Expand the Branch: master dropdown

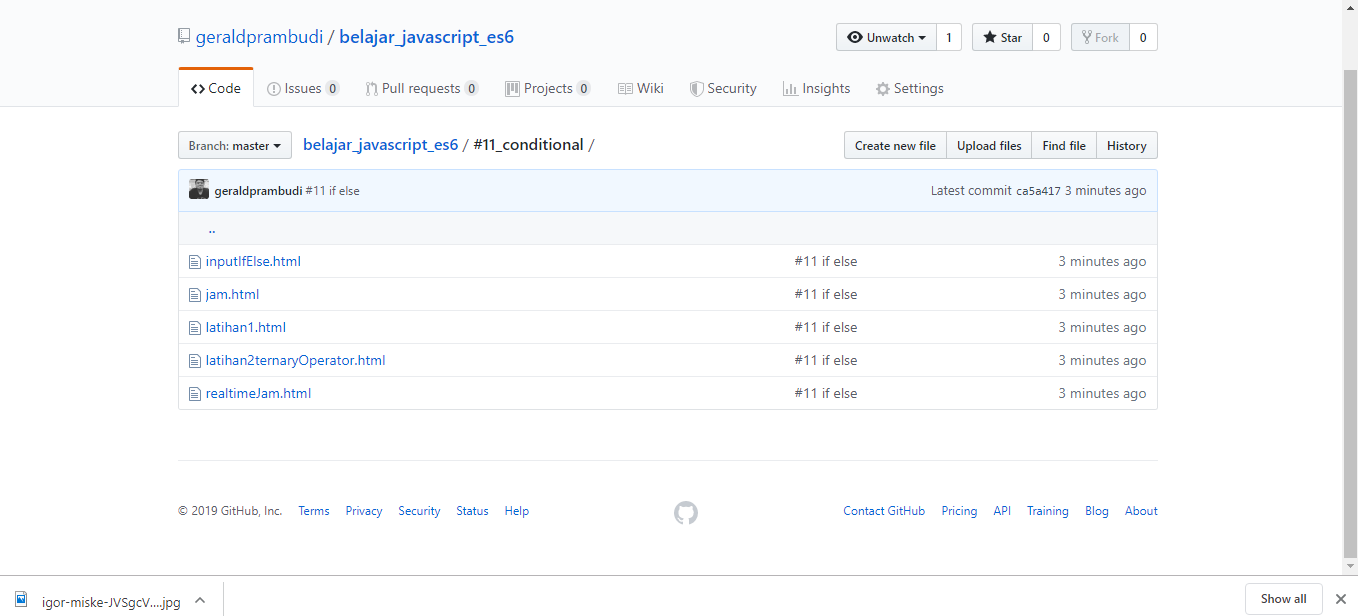click(x=234, y=145)
